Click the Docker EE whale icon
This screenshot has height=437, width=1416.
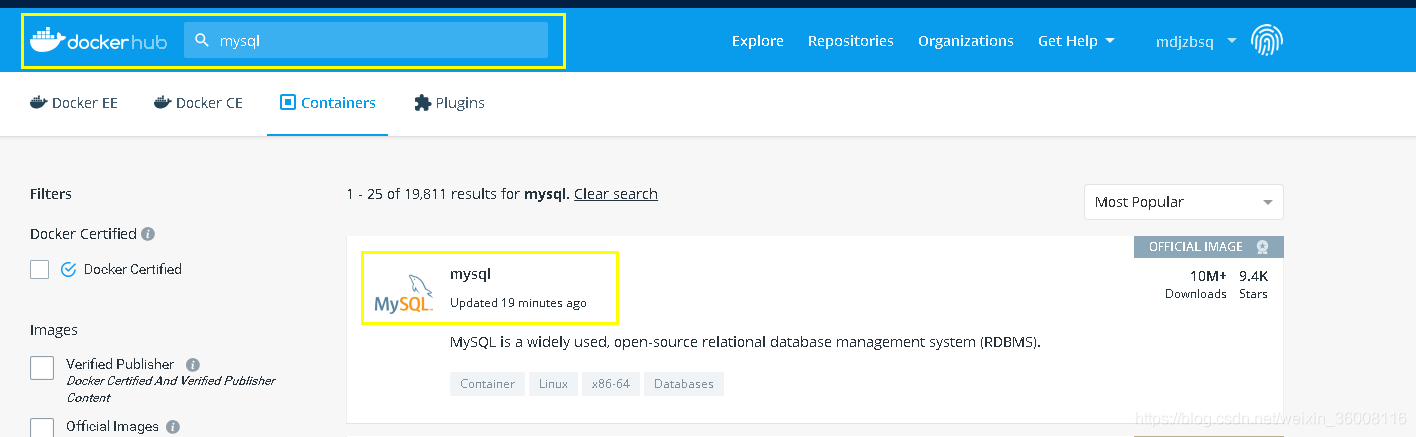coord(38,102)
